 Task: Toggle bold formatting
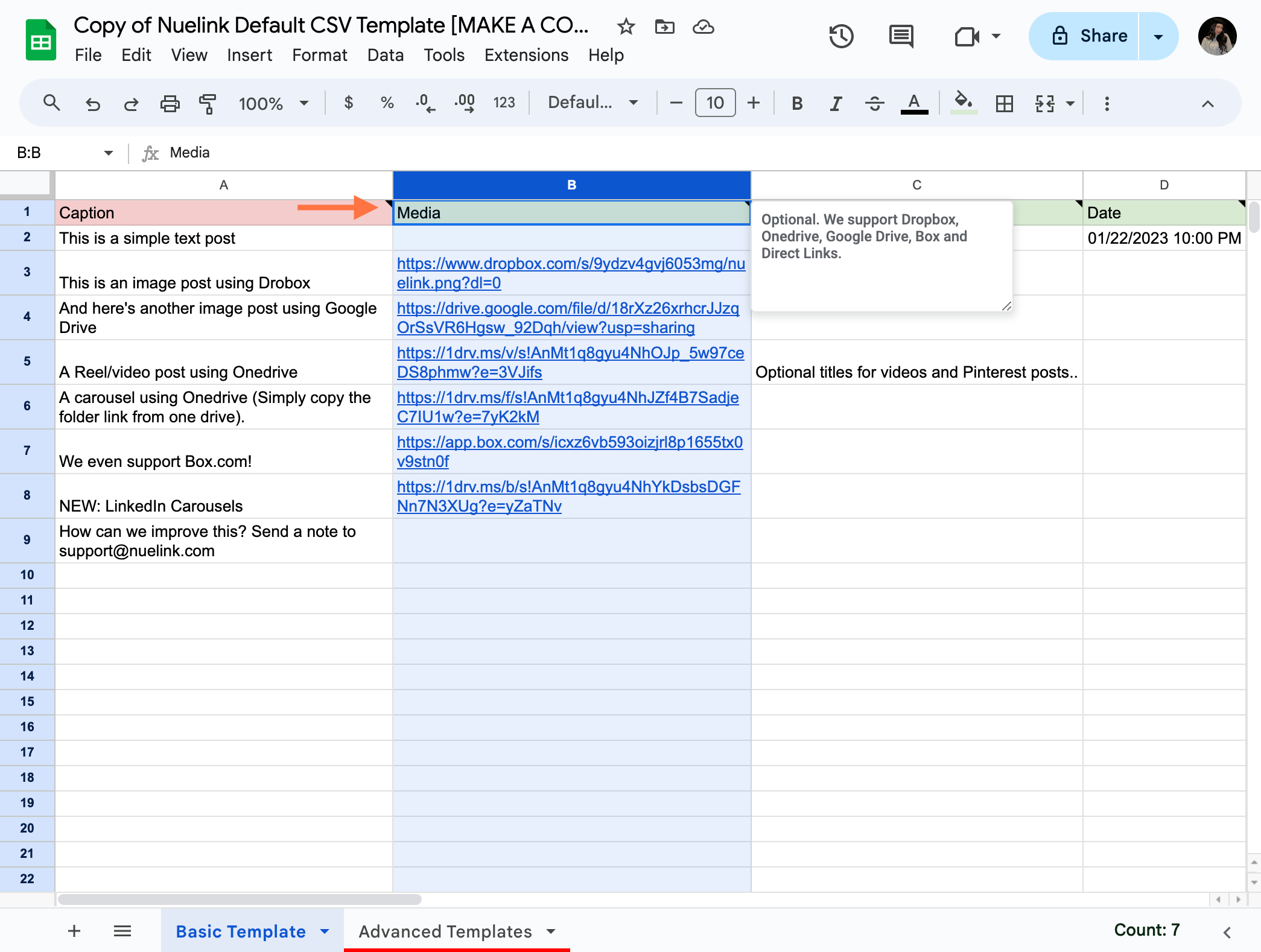pyautogui.click(x=797, y=103)
